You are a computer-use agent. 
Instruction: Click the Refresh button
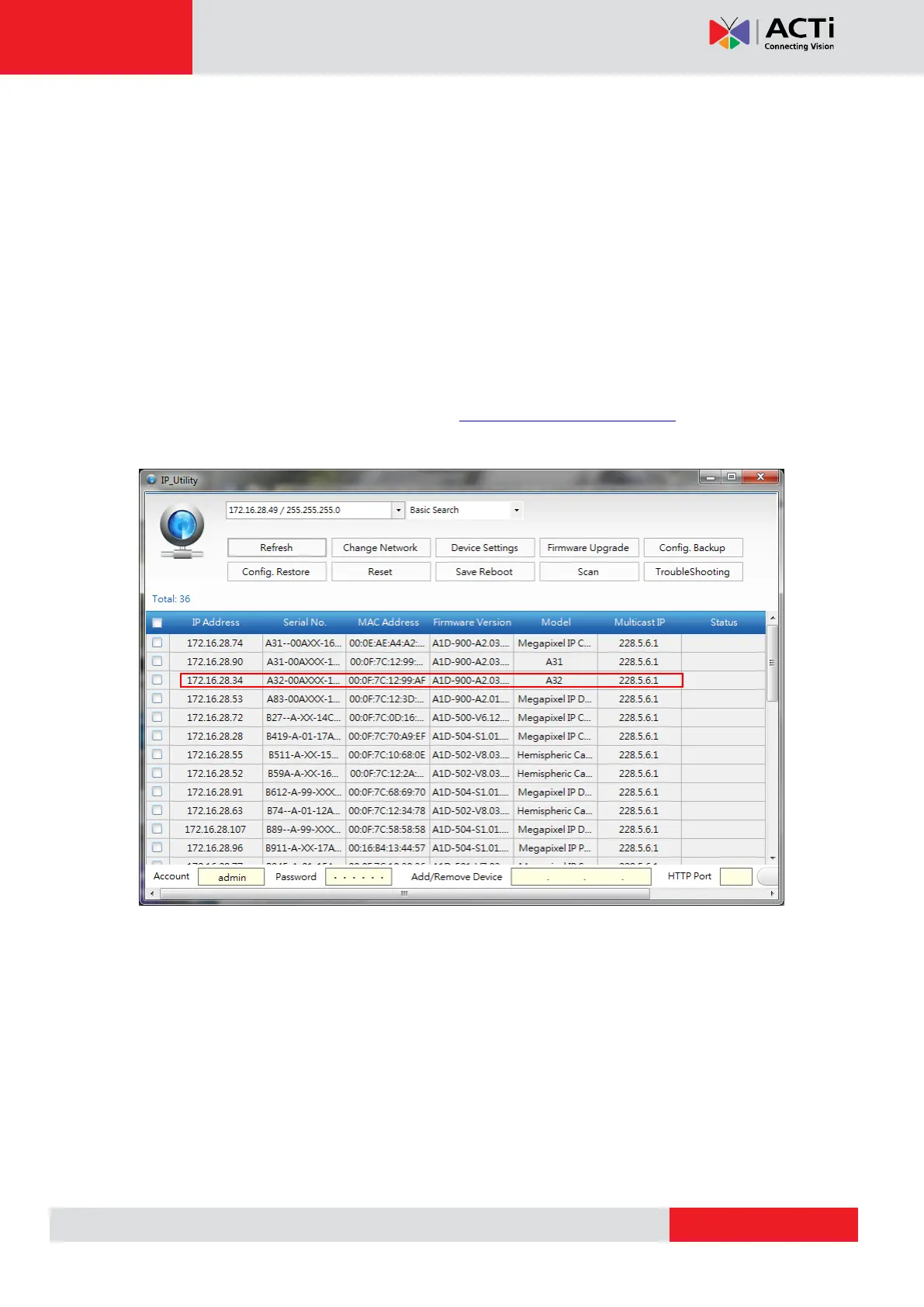click(x=276, y=548)
